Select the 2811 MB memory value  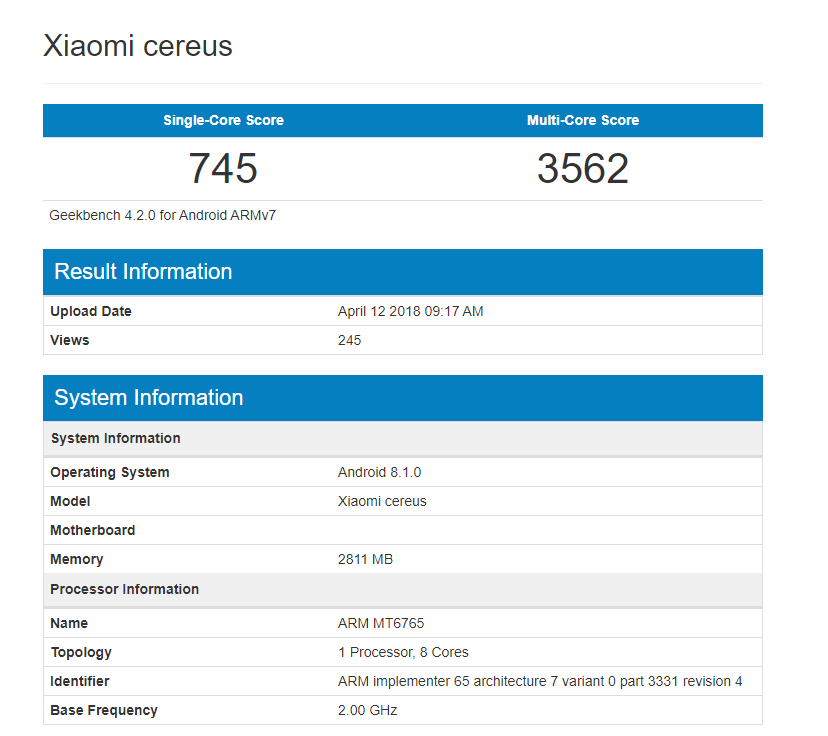click(365, 560)
